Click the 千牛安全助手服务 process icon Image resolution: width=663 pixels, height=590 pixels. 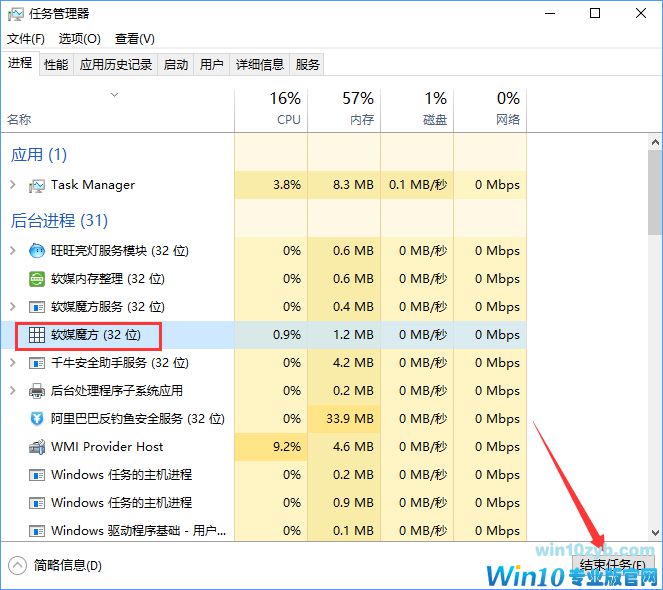tap(37, 363)
